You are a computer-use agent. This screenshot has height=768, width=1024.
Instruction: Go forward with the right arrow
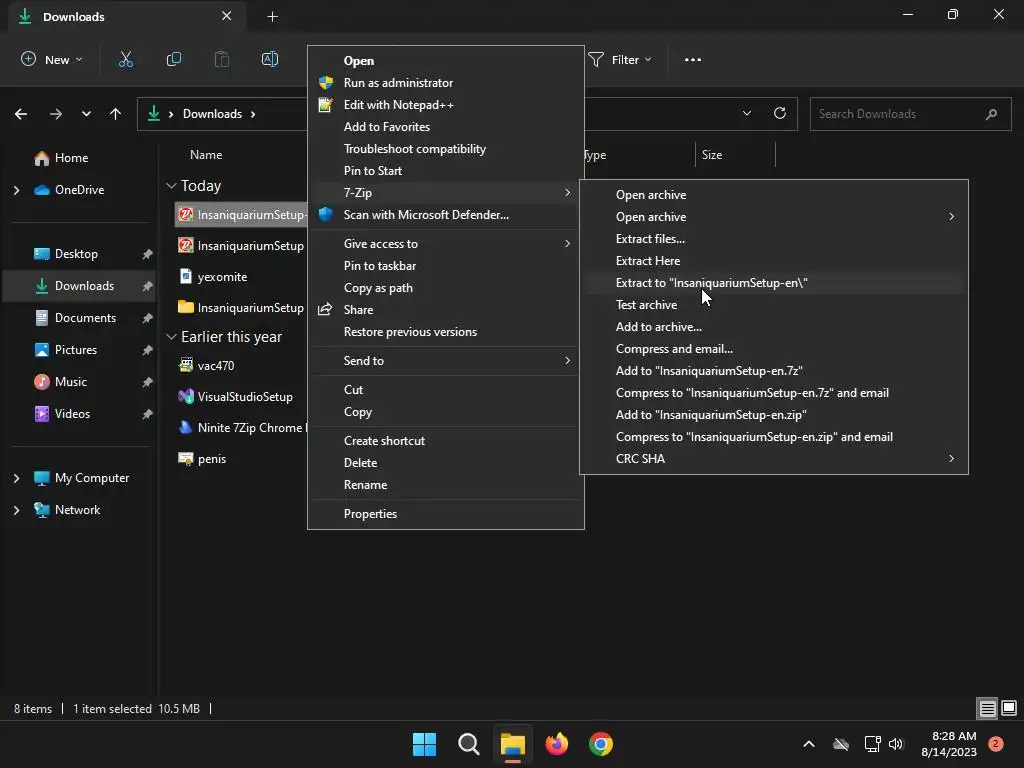pyautogui.click(x=56, y=114)
